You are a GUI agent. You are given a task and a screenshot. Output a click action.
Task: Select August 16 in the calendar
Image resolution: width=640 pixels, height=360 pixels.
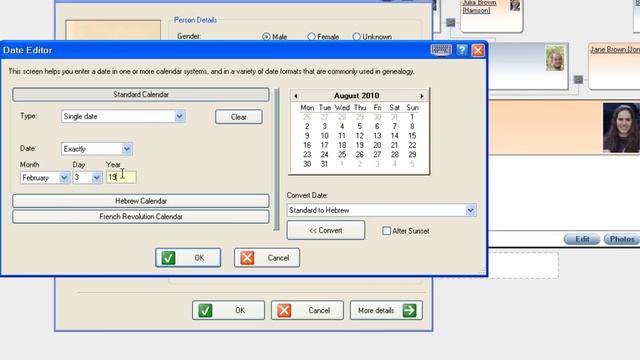(307, 145)
